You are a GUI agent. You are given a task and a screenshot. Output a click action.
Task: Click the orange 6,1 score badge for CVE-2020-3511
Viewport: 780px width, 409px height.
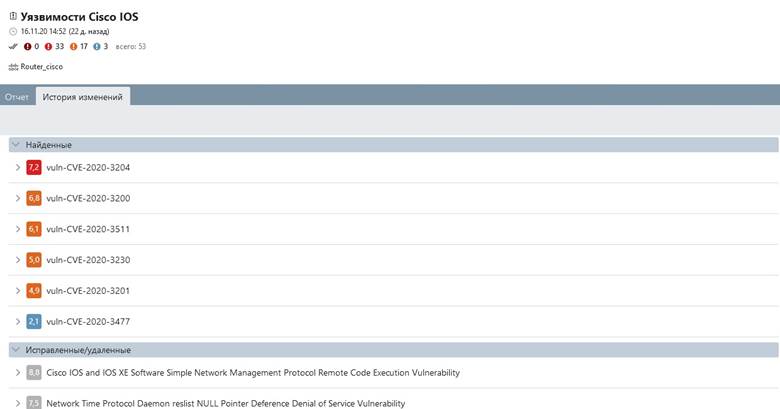click(x=34, y=229)
